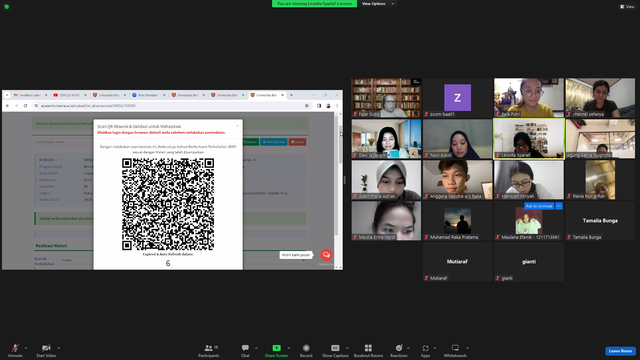Select Tamalia Bunga's participant tile
The width and height of the screenshot is (640, 360).
600,220
